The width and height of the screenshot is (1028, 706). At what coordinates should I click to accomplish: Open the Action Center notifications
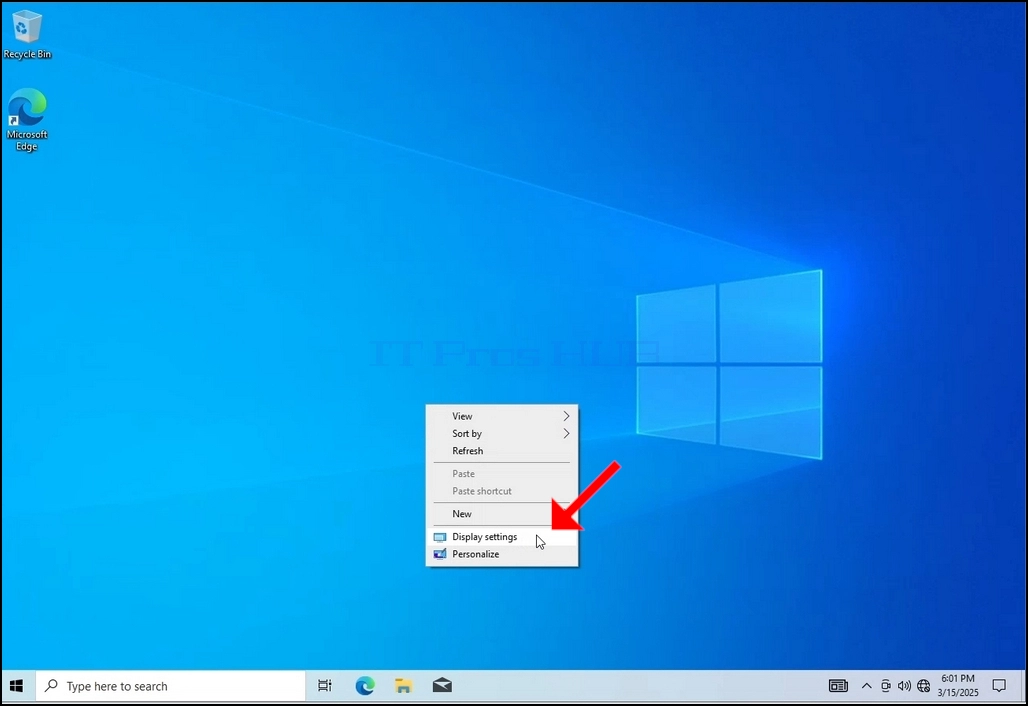[x=999, y=686]
